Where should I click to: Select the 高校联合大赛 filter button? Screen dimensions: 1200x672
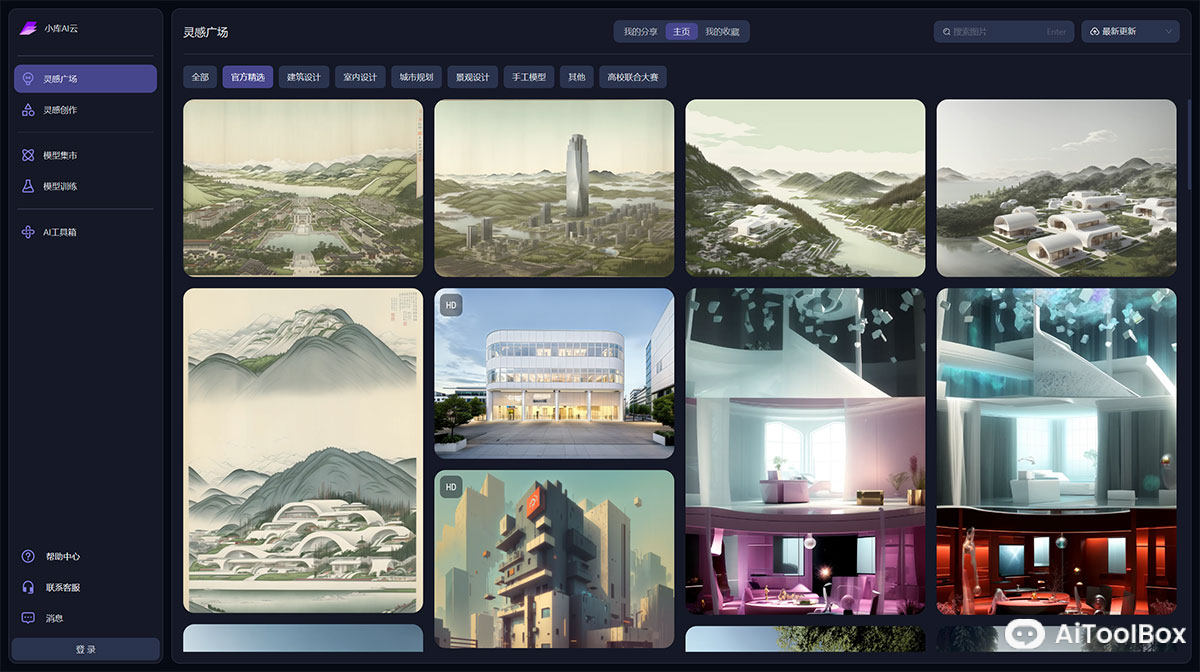(x=633, y=77)
